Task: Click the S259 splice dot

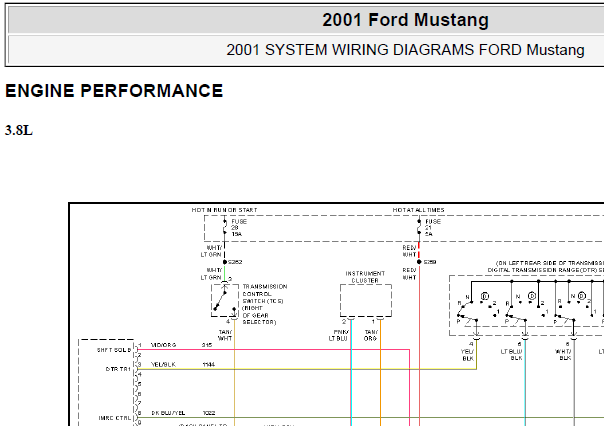Action: tap(419, 262)
